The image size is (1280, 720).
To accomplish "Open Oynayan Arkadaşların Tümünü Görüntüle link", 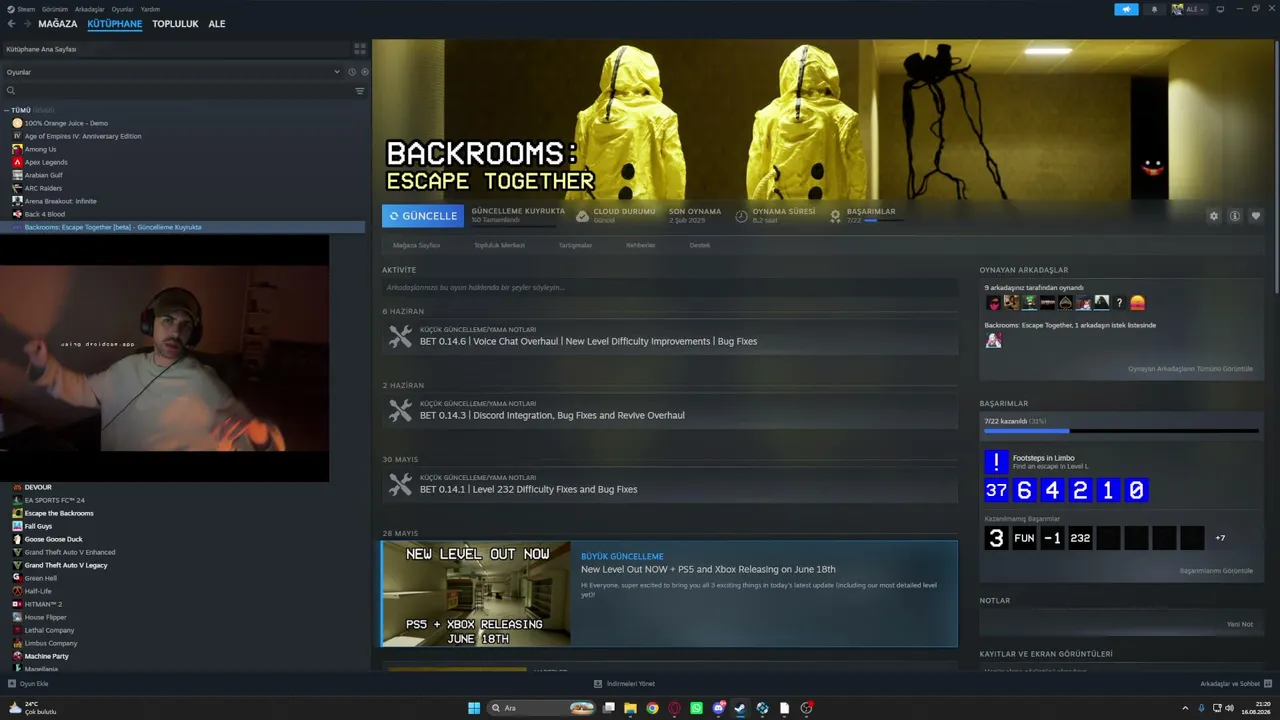I will [x=1190, y=369].
